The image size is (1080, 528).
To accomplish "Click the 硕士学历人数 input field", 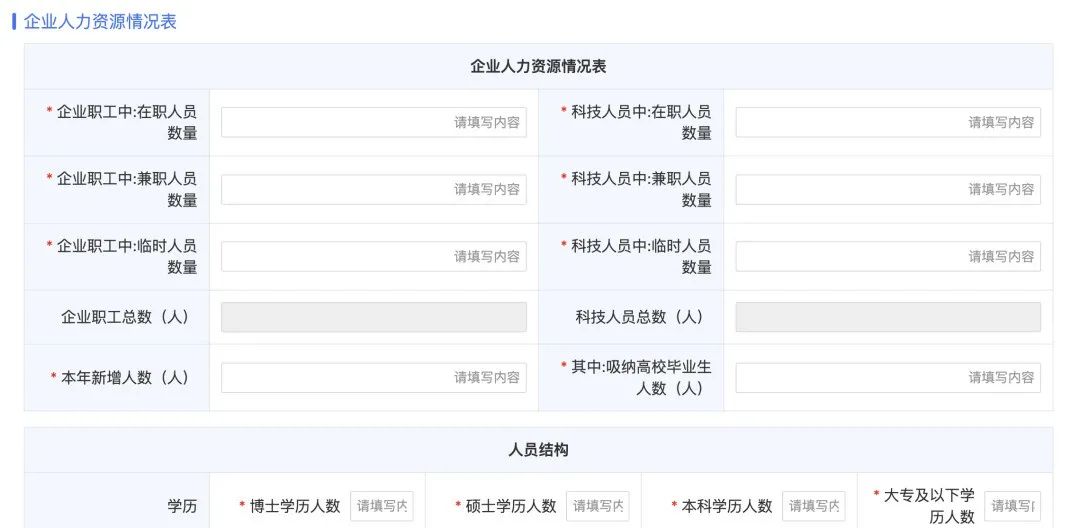I will (597, 506).
